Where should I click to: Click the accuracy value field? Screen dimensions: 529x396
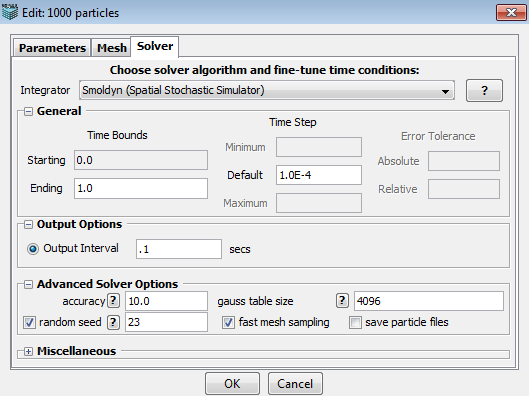[166, 301]
